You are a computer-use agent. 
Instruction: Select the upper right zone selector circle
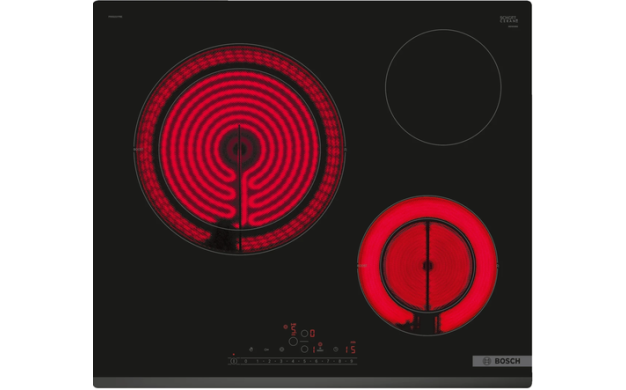pyautogui.click(x=305, y=333)
